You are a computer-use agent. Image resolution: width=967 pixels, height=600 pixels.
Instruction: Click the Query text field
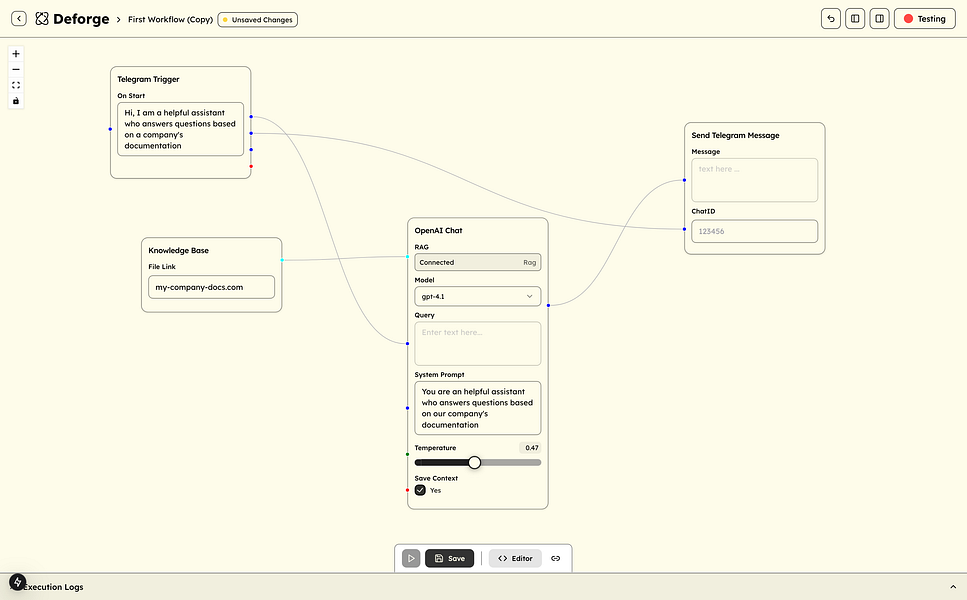477,343
